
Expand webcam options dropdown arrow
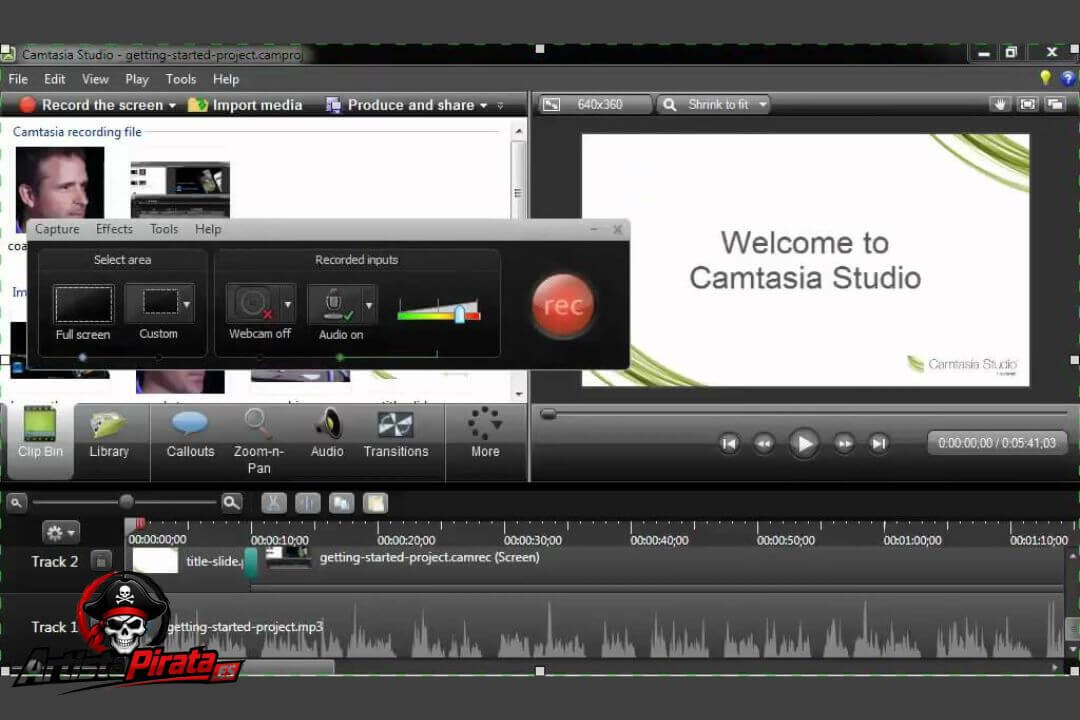[289, 304]
